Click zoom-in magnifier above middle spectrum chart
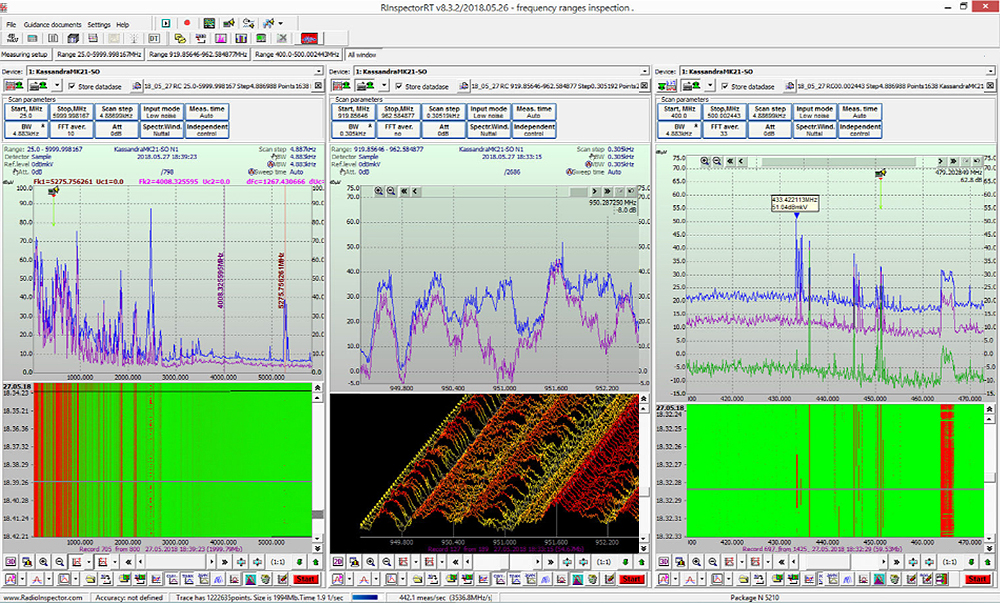1000x604 pixels. (x=379, y=189)
